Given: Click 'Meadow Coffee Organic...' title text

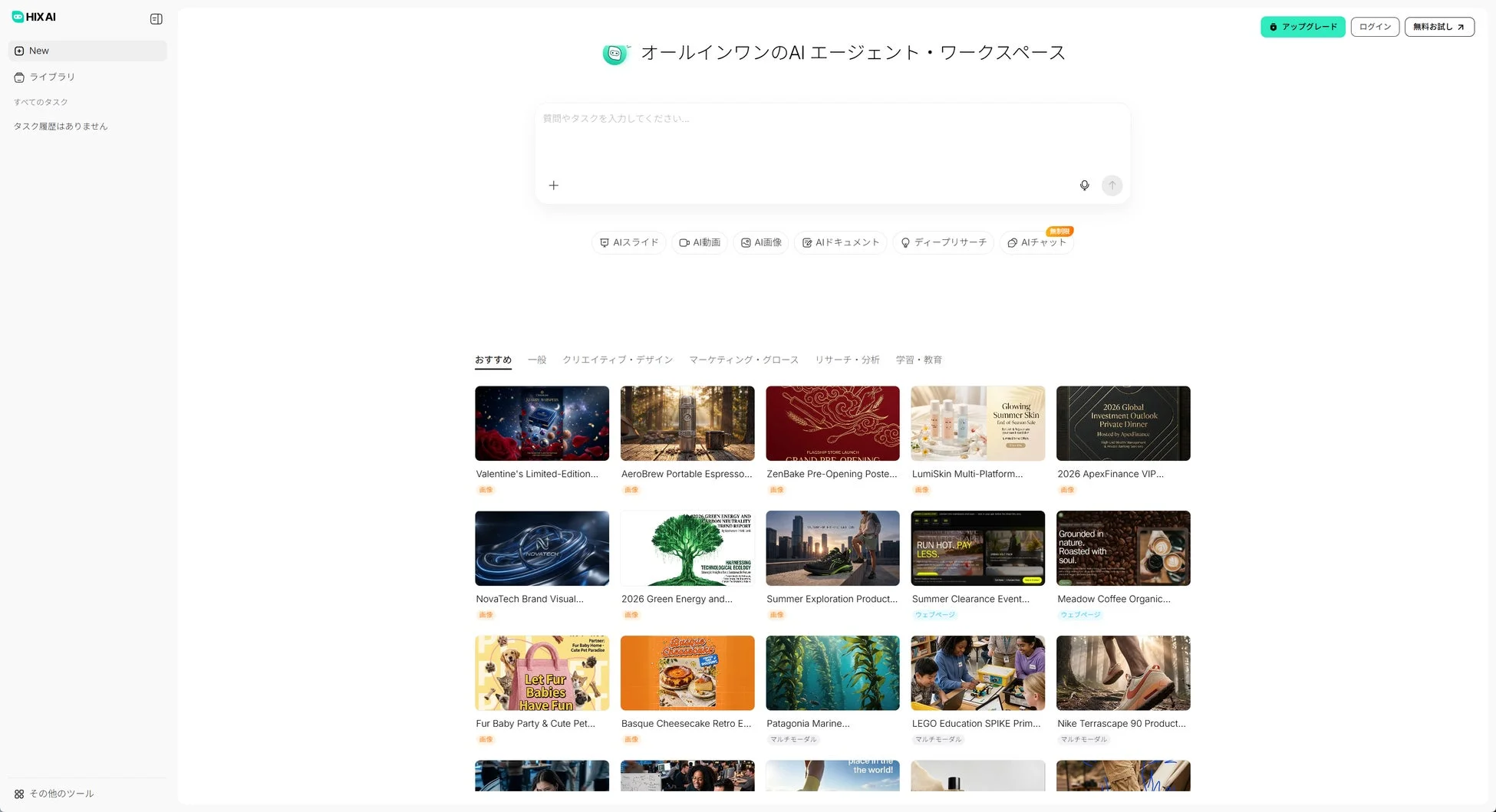Looking at the screenshot, I should tap(1114, 599).
